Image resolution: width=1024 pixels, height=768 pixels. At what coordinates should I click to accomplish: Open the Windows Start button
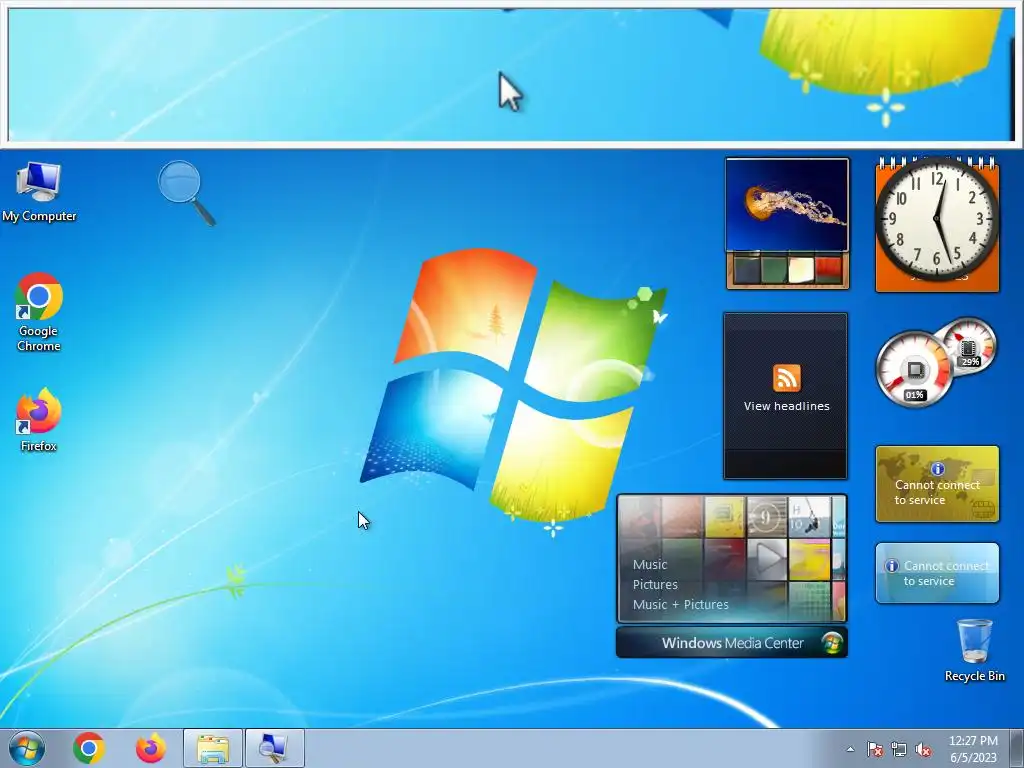point(27,748)
